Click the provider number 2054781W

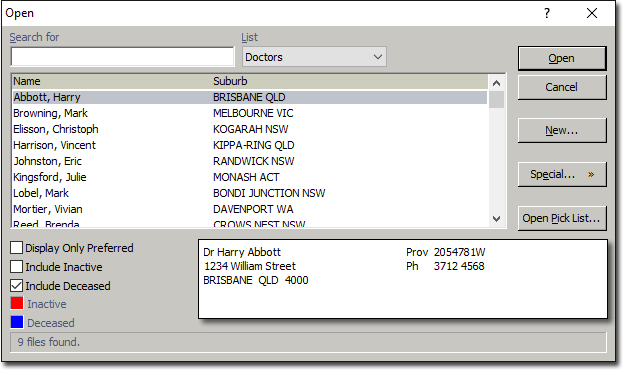tap(459, 252)
